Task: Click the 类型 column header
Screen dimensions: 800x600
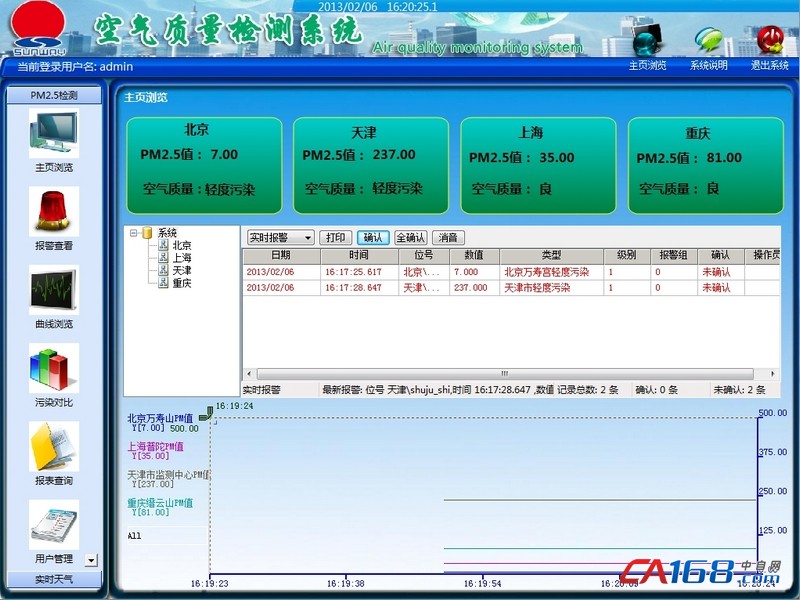Action: (552, 256)
